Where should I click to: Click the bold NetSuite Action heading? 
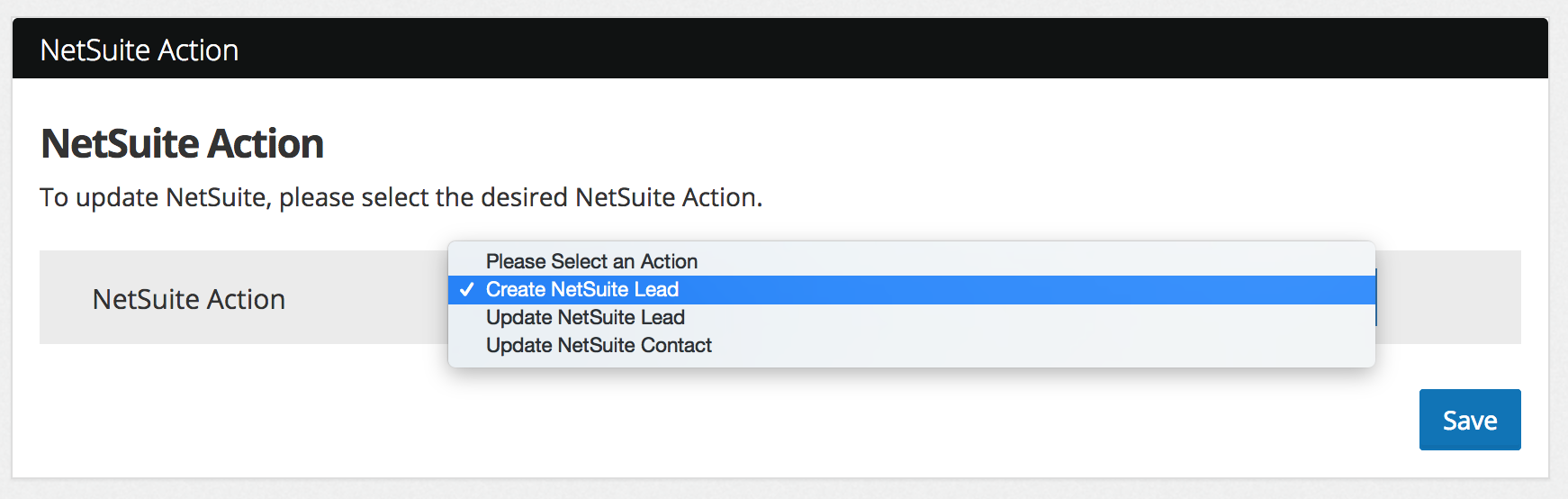182,144
